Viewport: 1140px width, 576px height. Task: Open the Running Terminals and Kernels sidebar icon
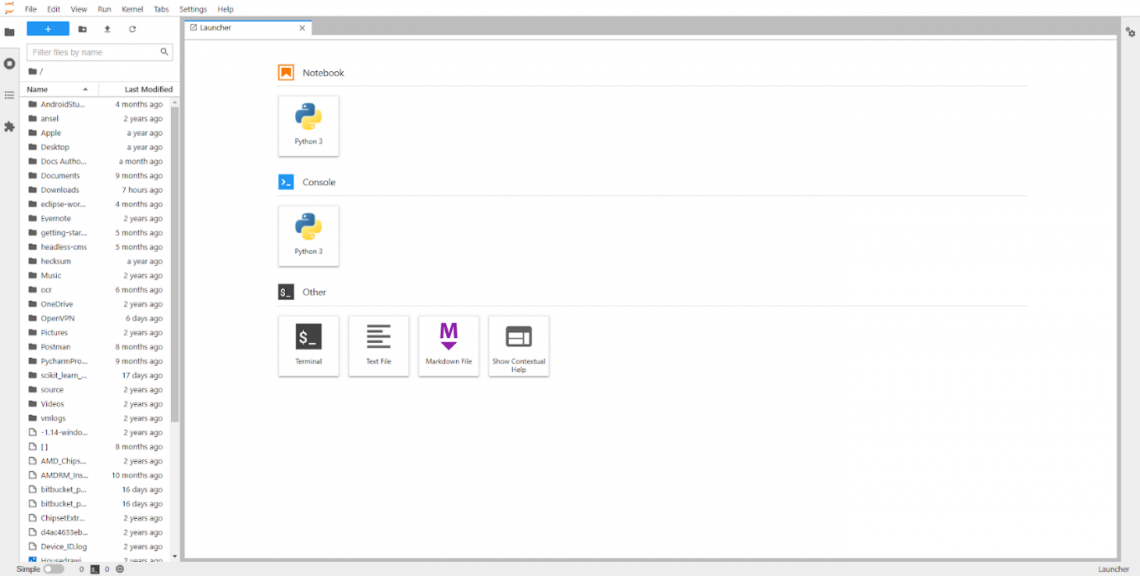tap(9, 63)
